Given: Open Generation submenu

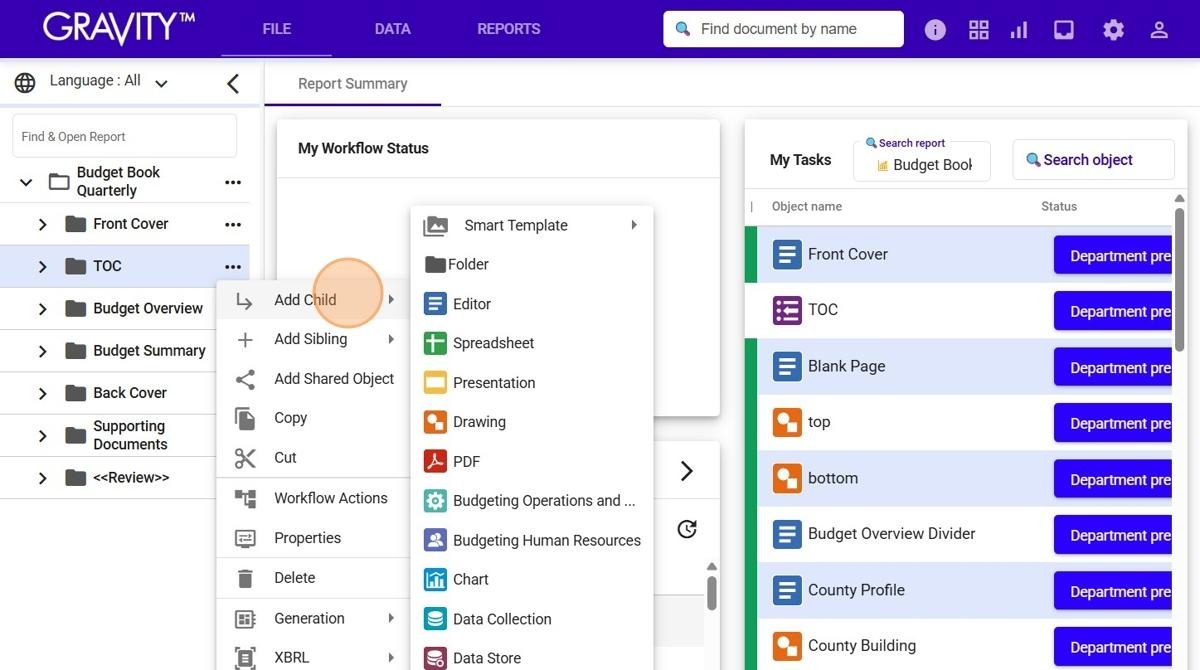Looking at the screenshot, I should [313, 619].
